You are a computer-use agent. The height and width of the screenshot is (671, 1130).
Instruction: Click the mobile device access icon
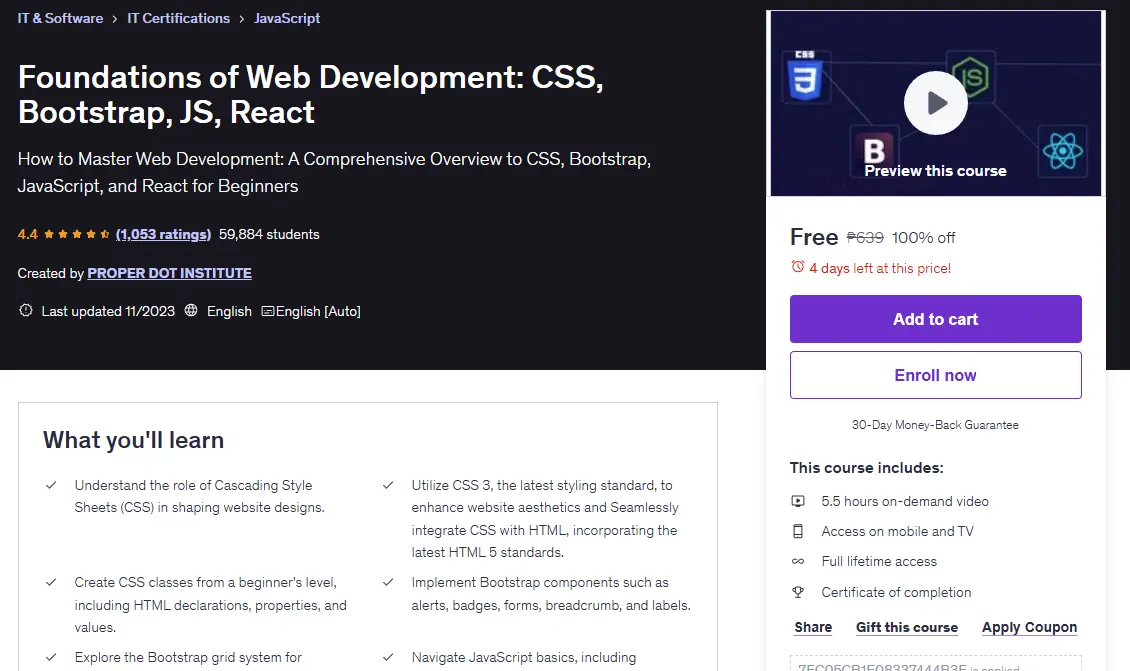pyautogui.click(x=798, y=531)
